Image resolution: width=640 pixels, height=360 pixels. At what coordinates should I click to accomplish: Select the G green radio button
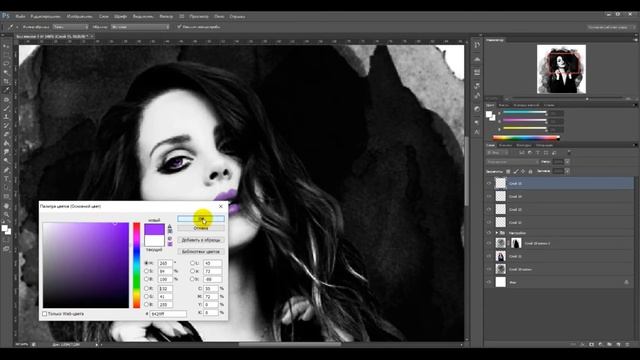click(147, 297)
